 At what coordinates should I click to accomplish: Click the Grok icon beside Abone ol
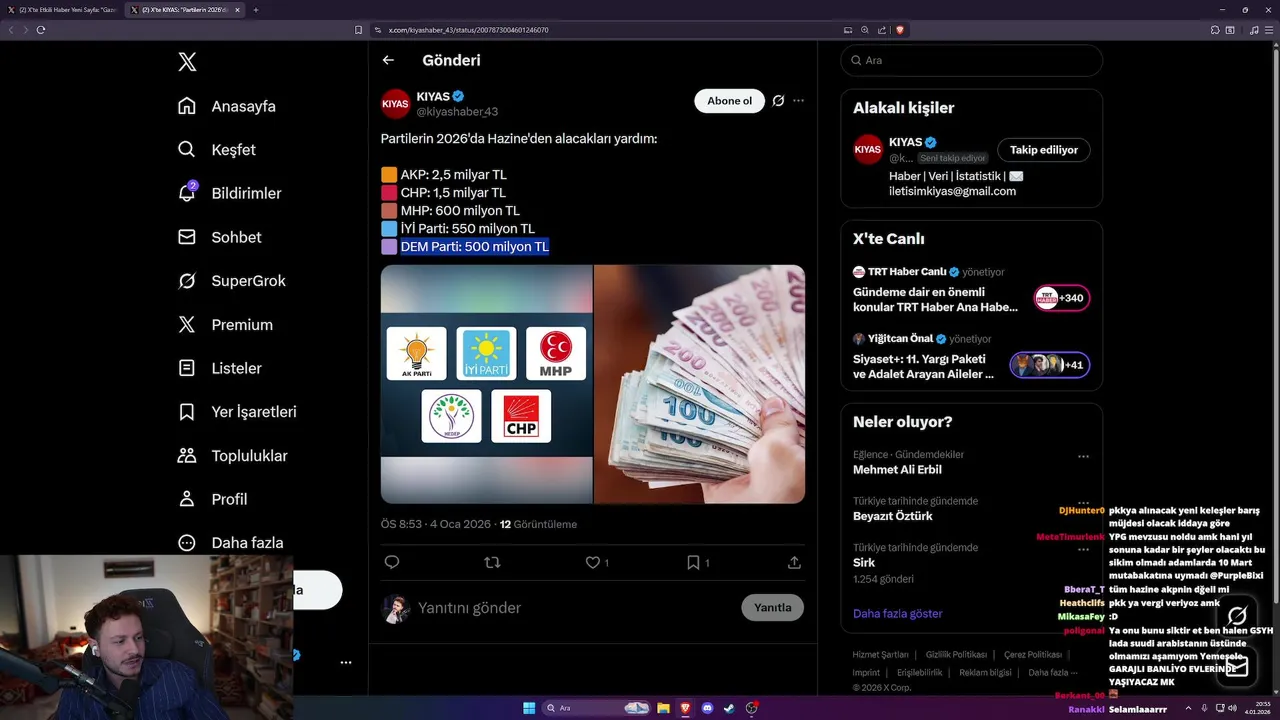tap(778, 101)
